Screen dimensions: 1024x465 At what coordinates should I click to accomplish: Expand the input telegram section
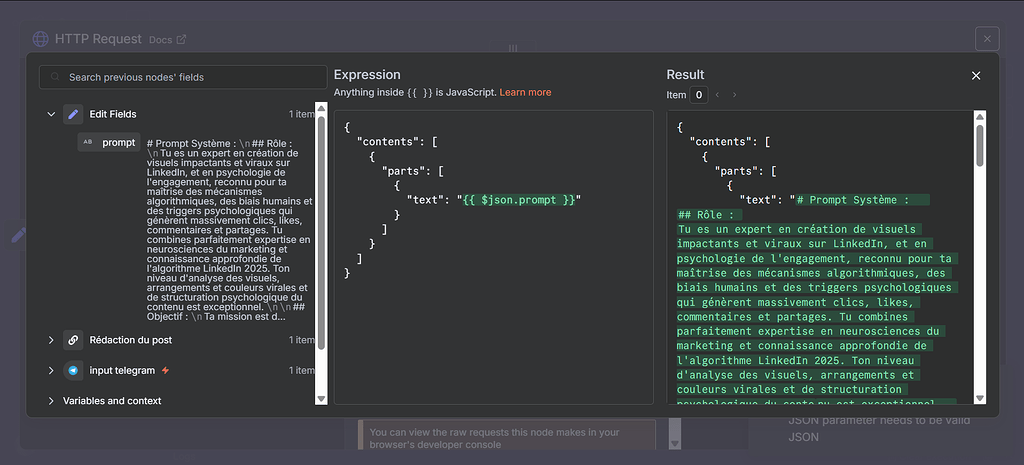pos(51,370)
